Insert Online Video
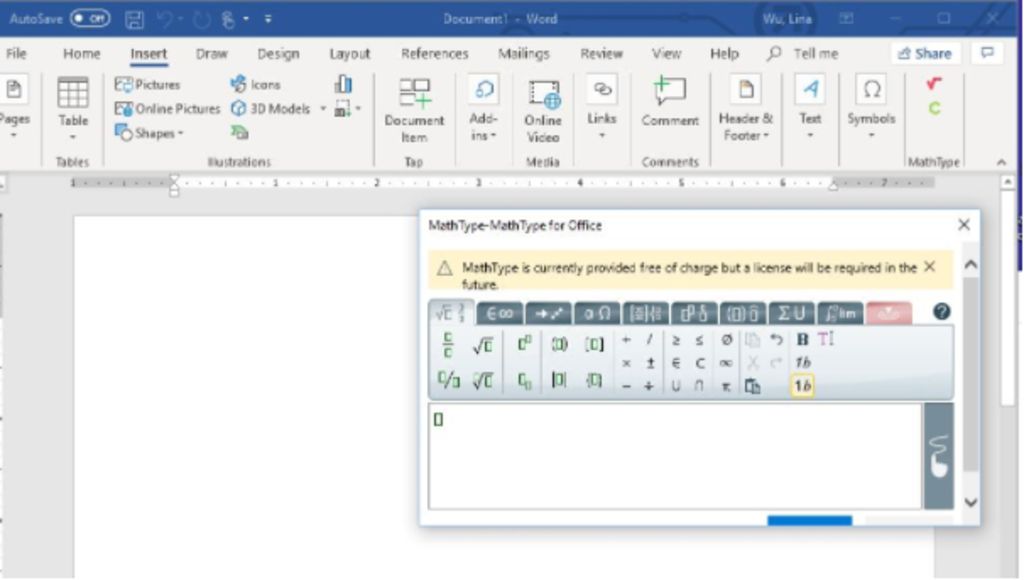The image size is (1024, 580). (543, 110)
